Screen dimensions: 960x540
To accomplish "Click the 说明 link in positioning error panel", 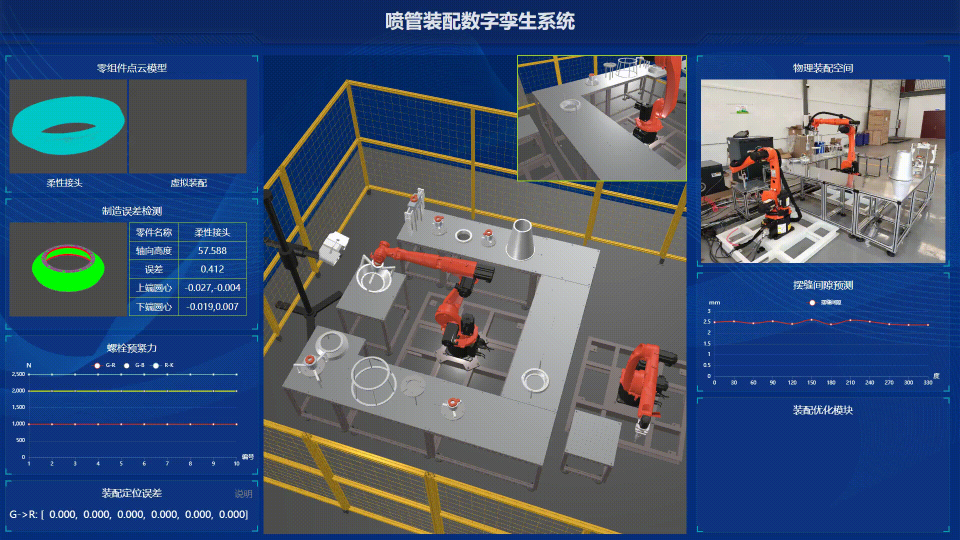I will [x=243, y=493].
